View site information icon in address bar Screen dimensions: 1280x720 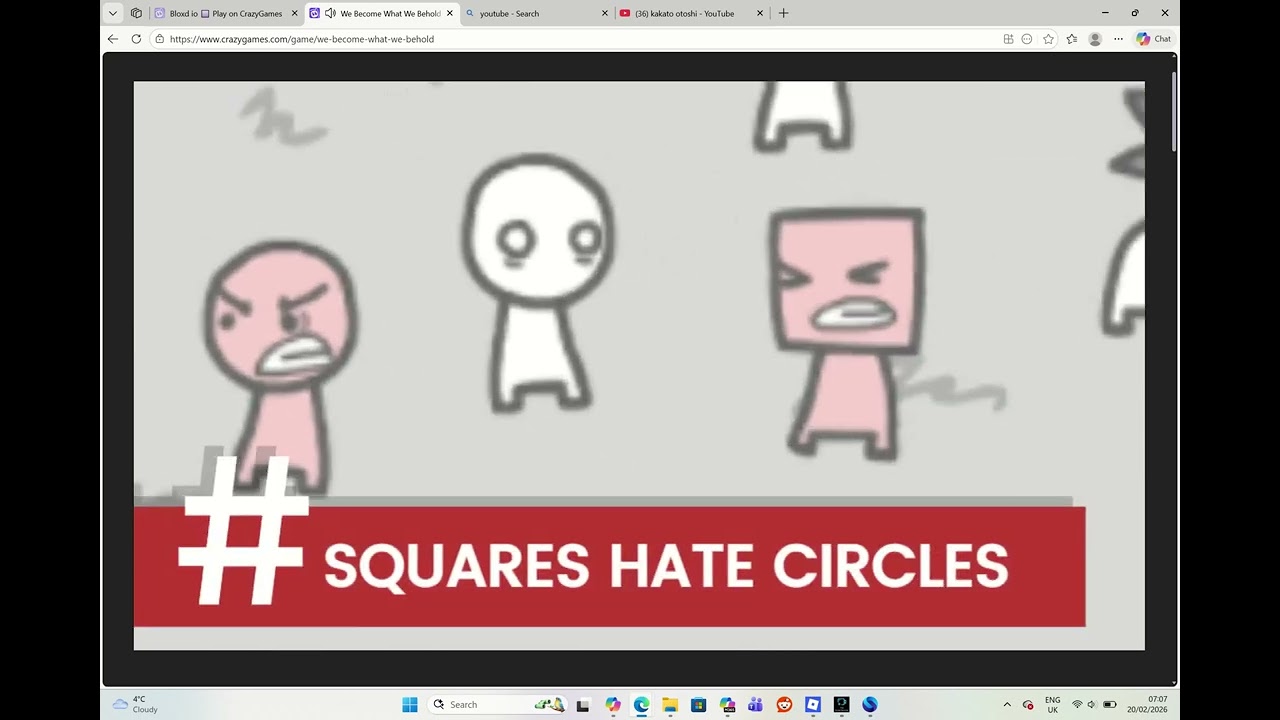(159, 39)
